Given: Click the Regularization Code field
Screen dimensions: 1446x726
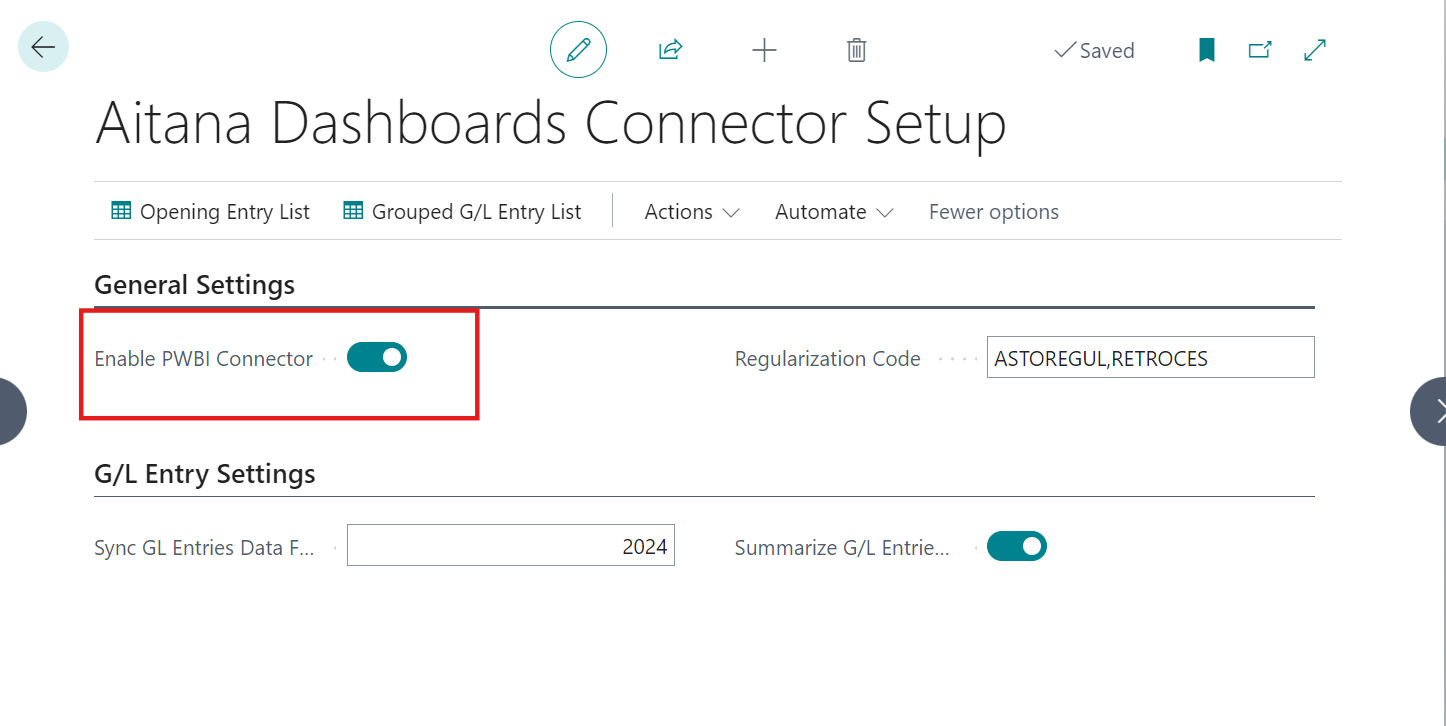Looking at the screenshot, I should 1150,357.
